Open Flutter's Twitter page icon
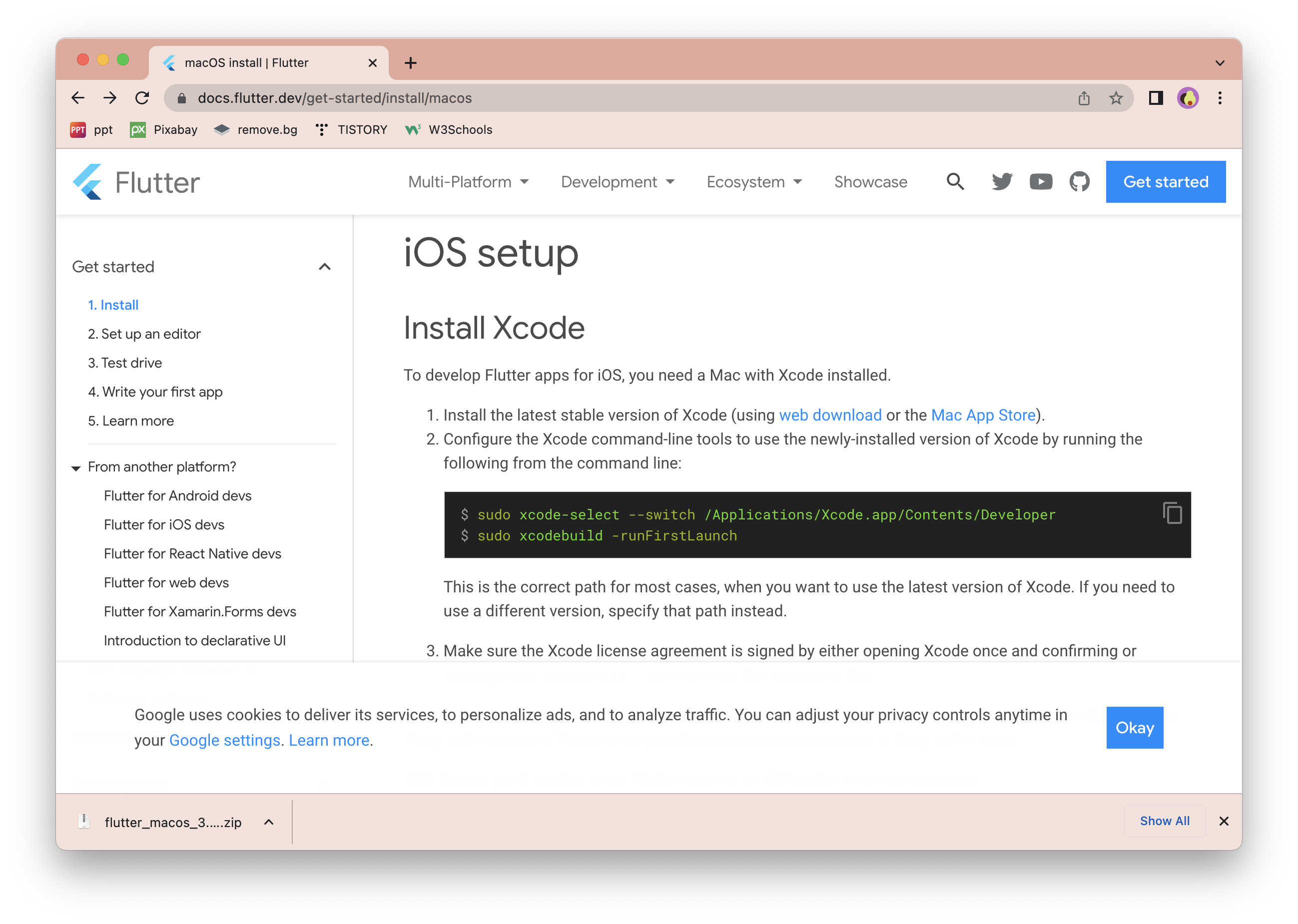 click(1002, 181)
